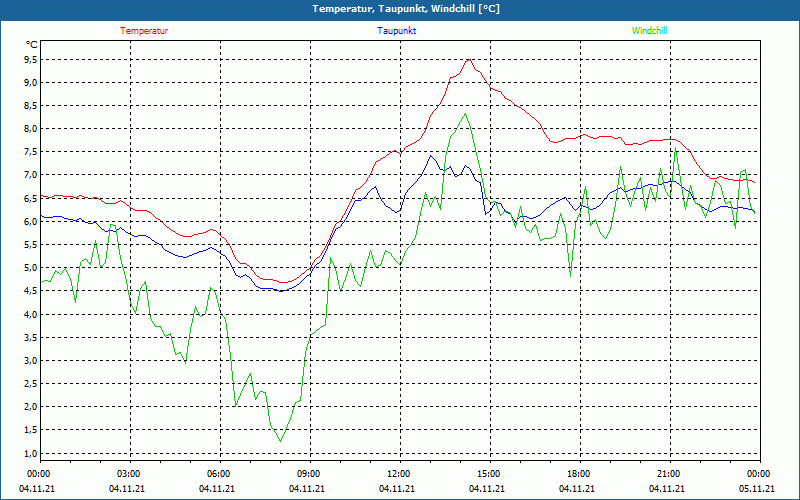Click the green Windchill legend label

pos(649,31)
